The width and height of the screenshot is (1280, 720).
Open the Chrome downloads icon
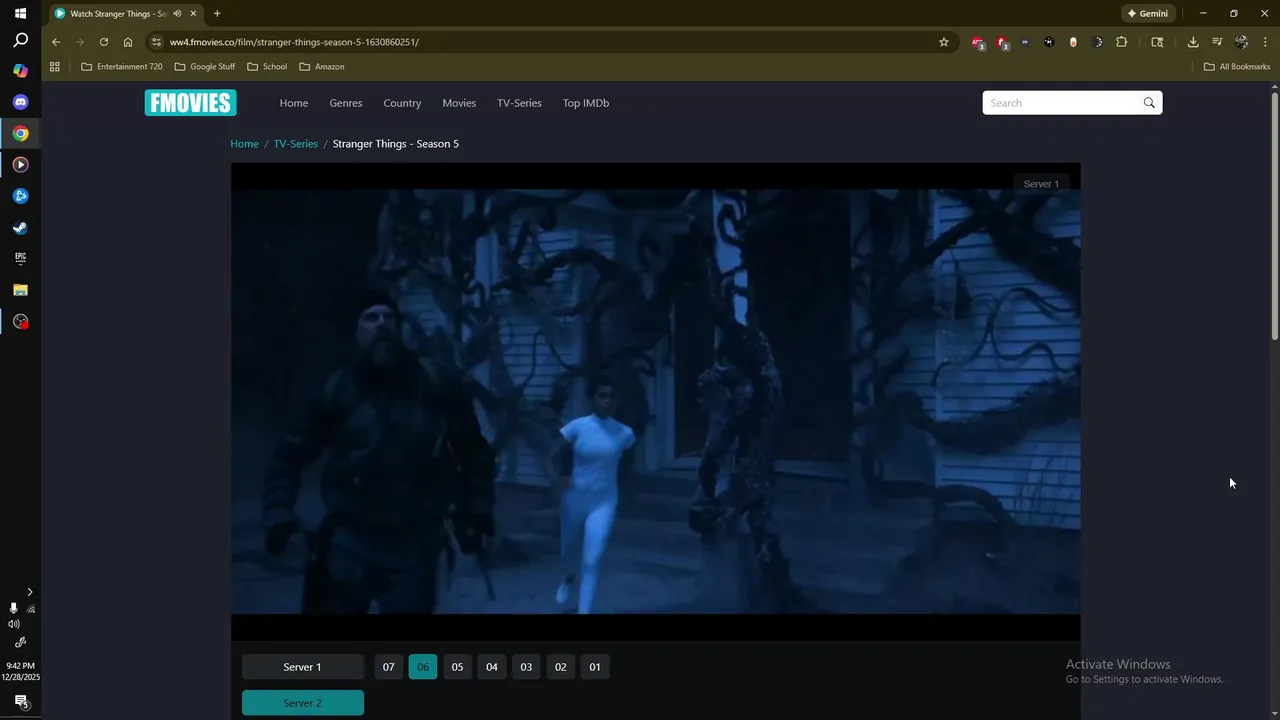point(1193,42)
